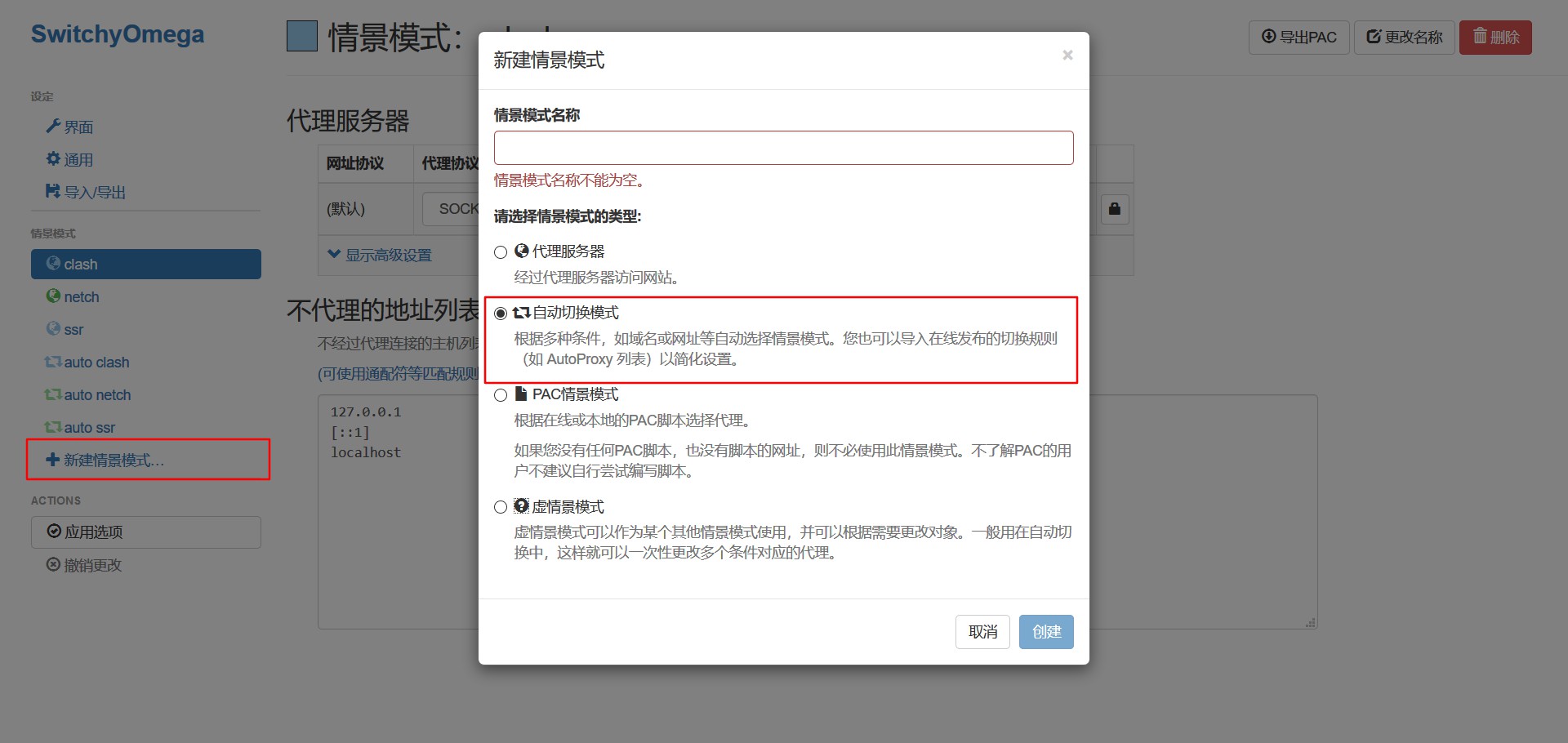Click the globe icon of ssr profile
Viewport: 1568px width, 743px height.
53,329
